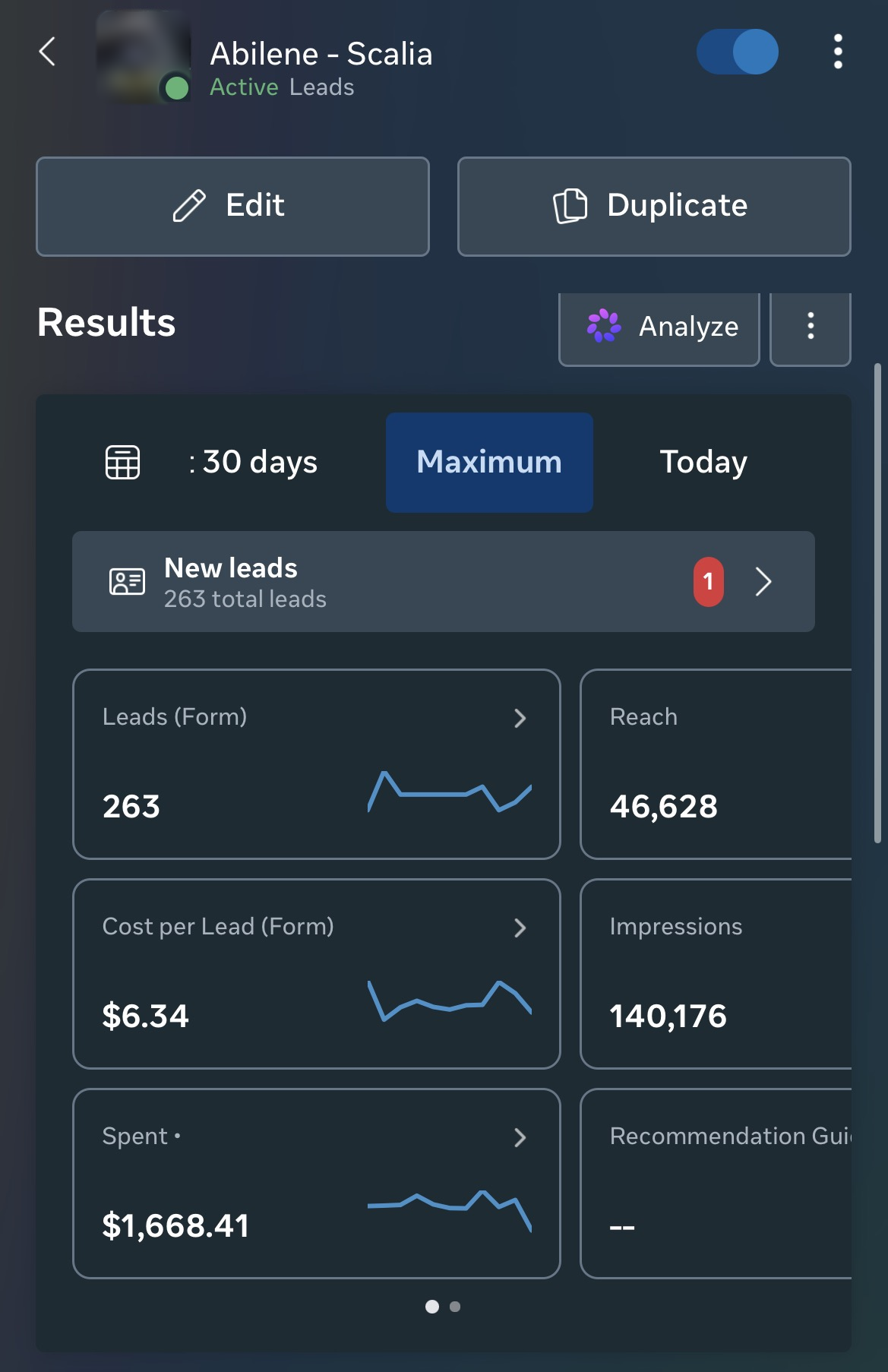Open the Results more options menu
The image size is (888, 1372).
(811, 328)
